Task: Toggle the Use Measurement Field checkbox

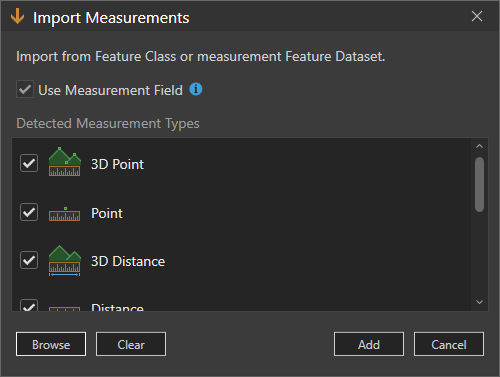Action: pos(25,89)
